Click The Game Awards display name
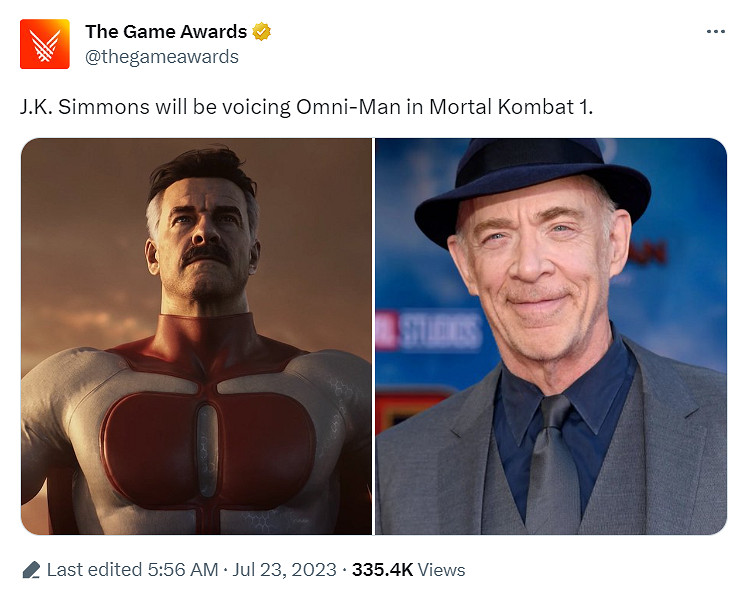Viewport: 745px width, 595px height. point(166,32)
